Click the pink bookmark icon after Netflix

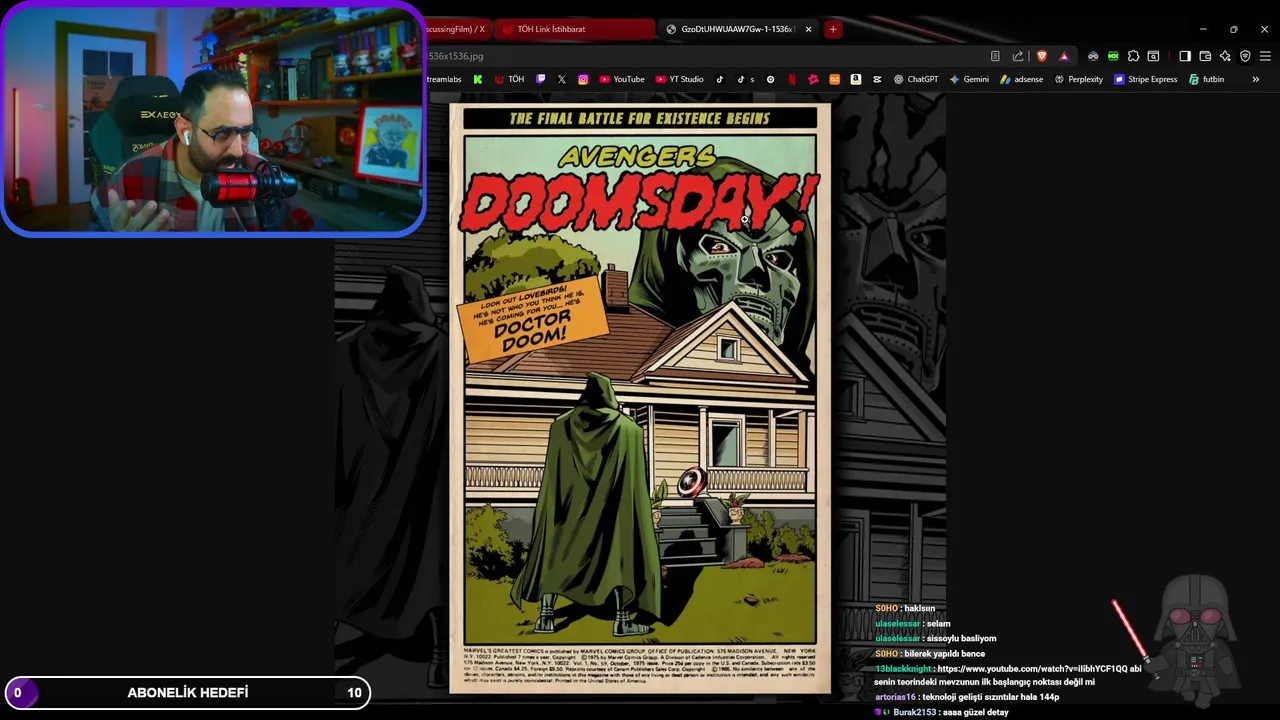(813, 79)
